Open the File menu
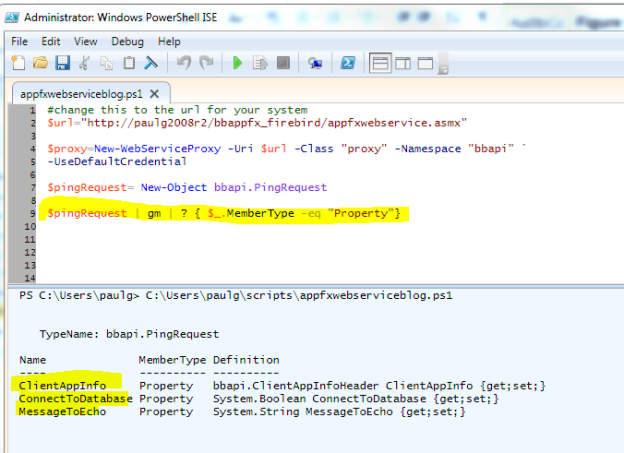 tap(20, 41)
